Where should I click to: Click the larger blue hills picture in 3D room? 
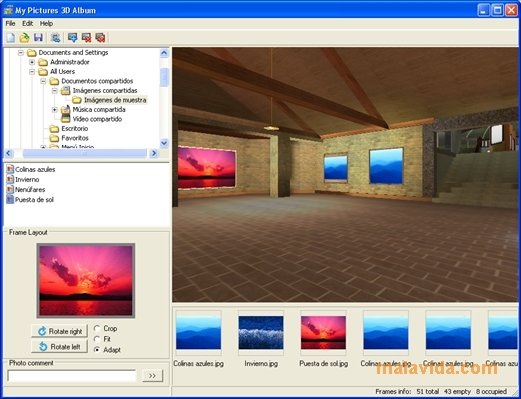pyautogui.click(x=386, y=166)
